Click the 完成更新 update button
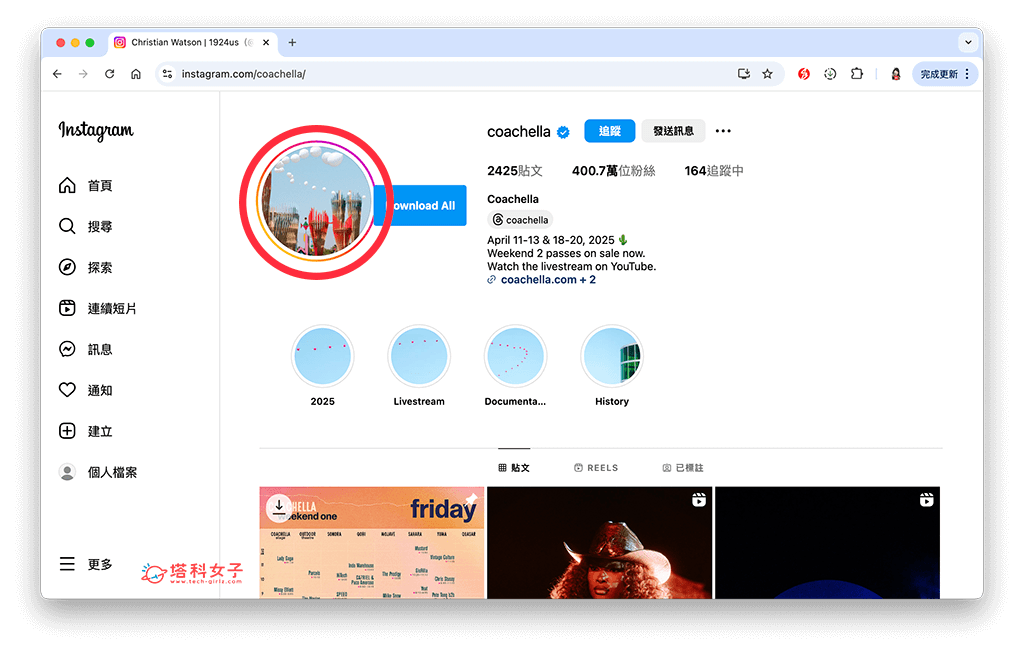 click(x=945, y=74)
